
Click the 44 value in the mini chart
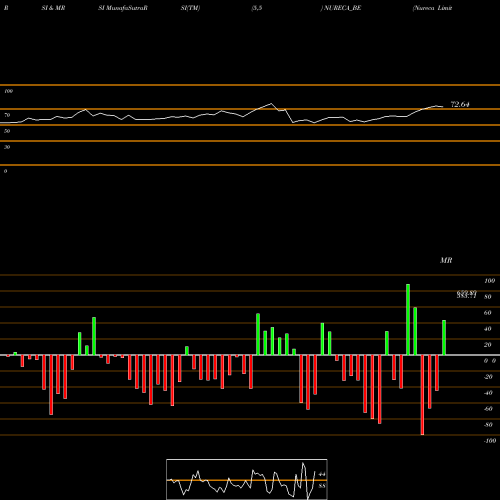tap(322, 474)
